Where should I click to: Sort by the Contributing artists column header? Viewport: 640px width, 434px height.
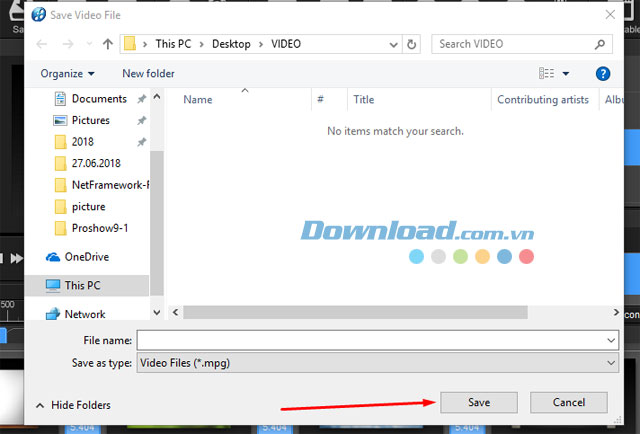point(543,100)
